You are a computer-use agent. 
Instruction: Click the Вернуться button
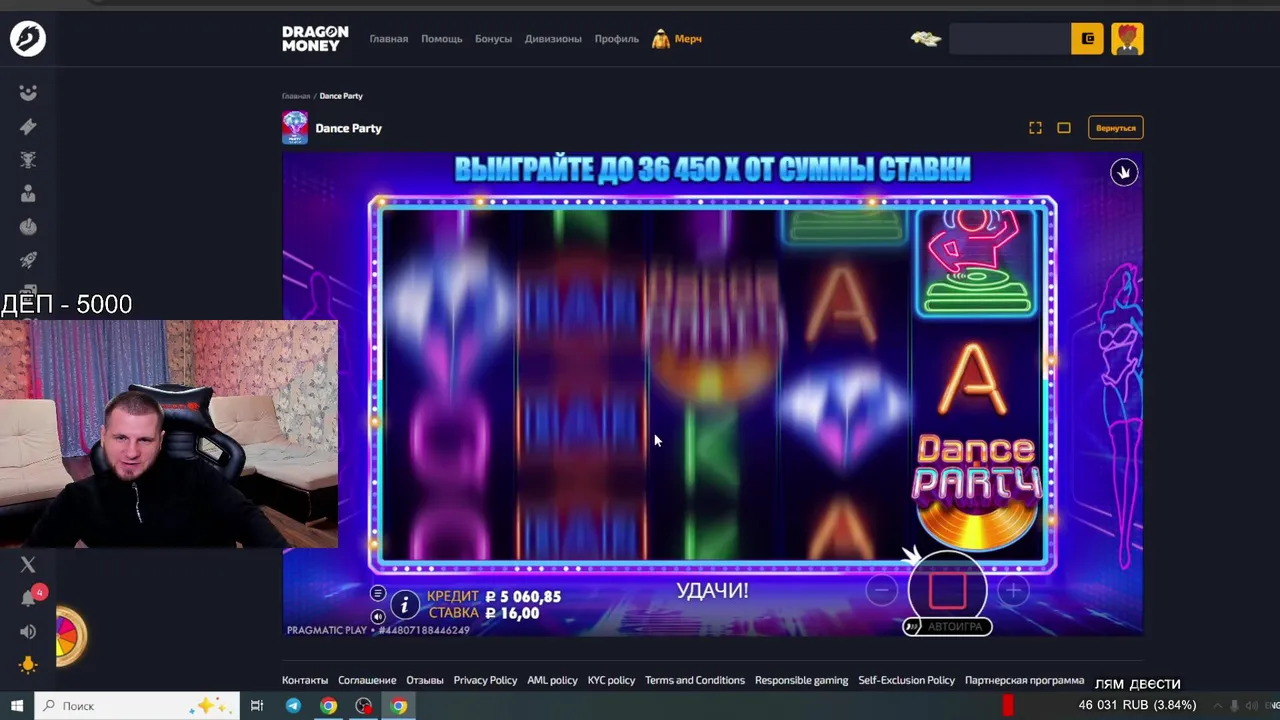(1116, 128)
